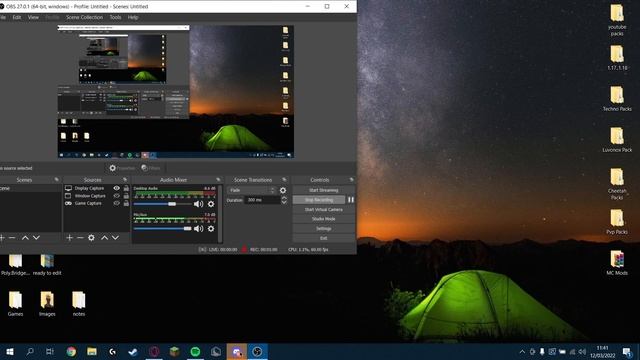Show hidden tray icons chevron
This screenshot has width=640, height=360.
(522, 351)
